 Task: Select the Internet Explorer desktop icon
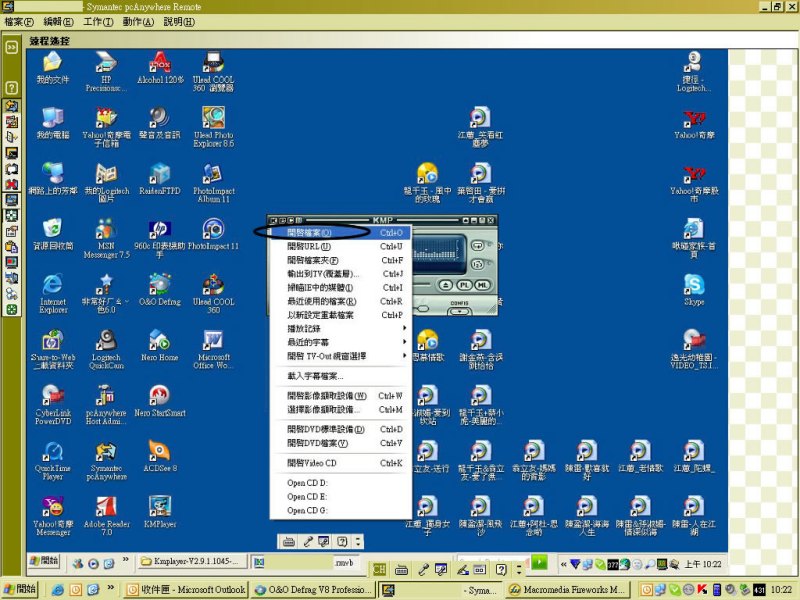pos(53,293)
